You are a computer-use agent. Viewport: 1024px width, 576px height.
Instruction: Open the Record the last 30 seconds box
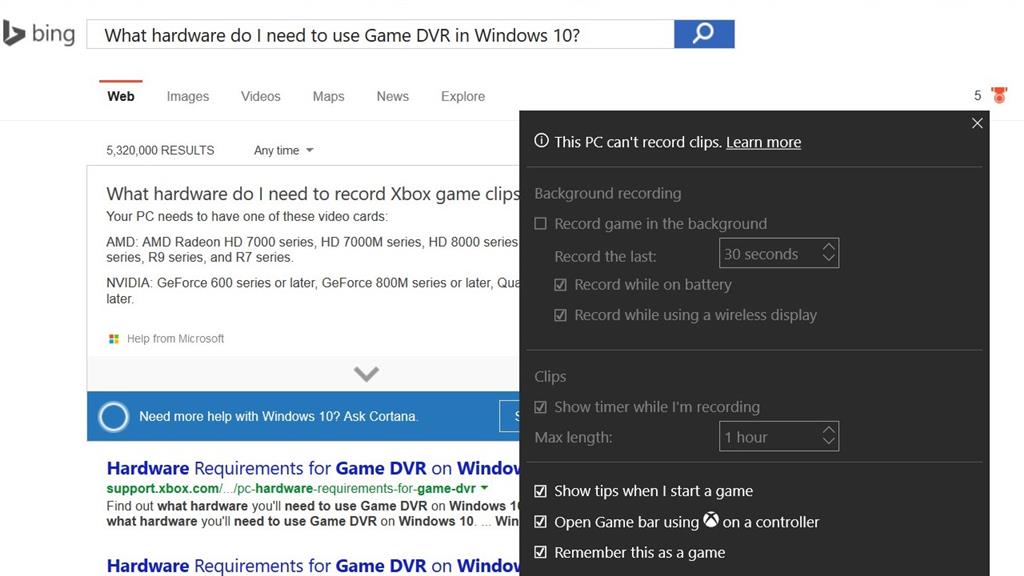click(x=778, y=253)
